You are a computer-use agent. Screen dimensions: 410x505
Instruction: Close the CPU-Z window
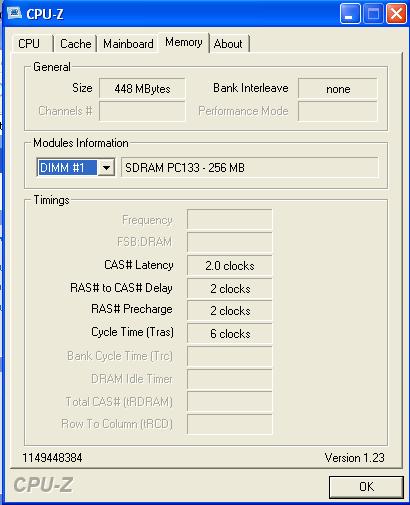(396, 14)
